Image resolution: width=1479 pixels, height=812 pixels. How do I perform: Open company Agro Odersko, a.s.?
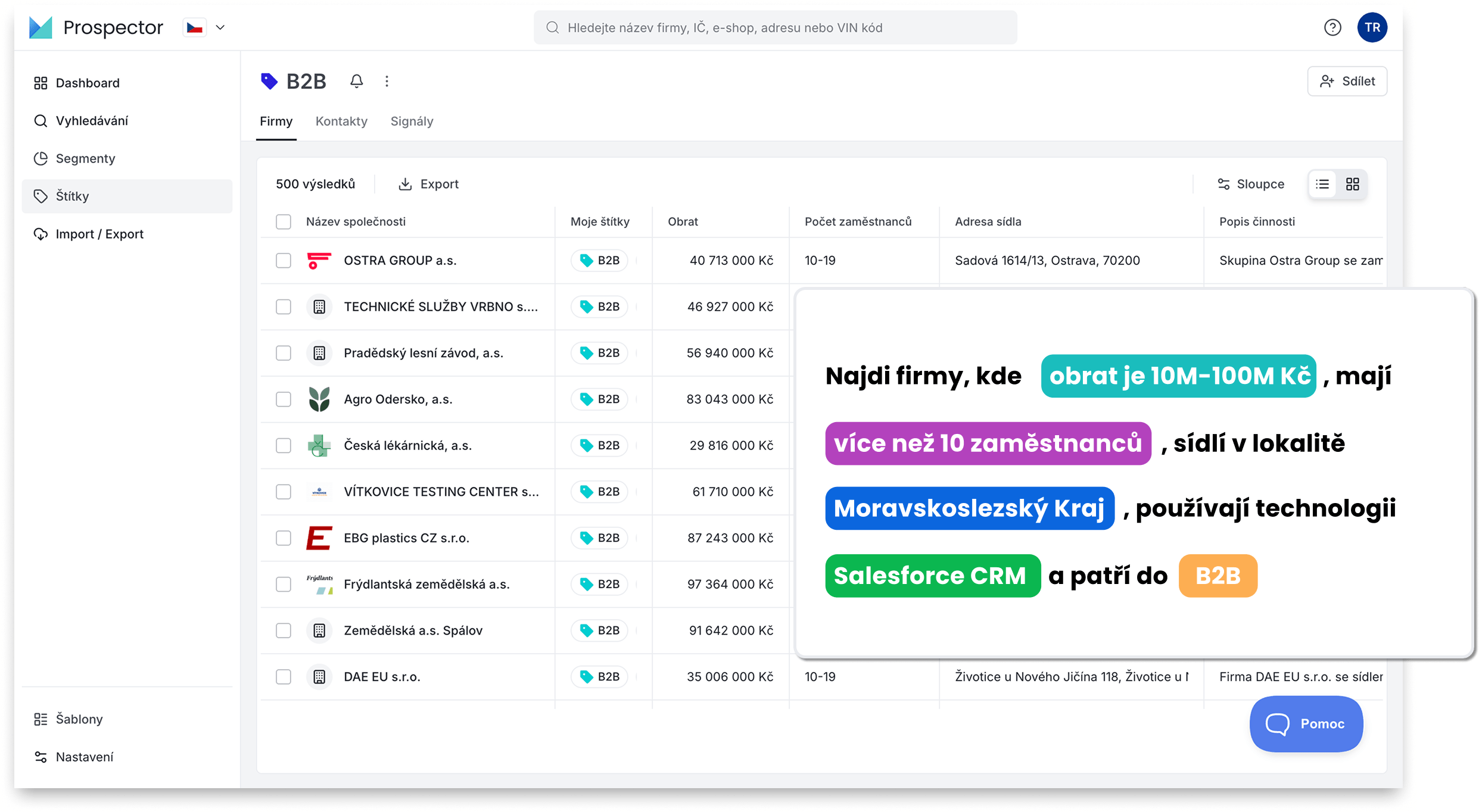pos(398,399)
